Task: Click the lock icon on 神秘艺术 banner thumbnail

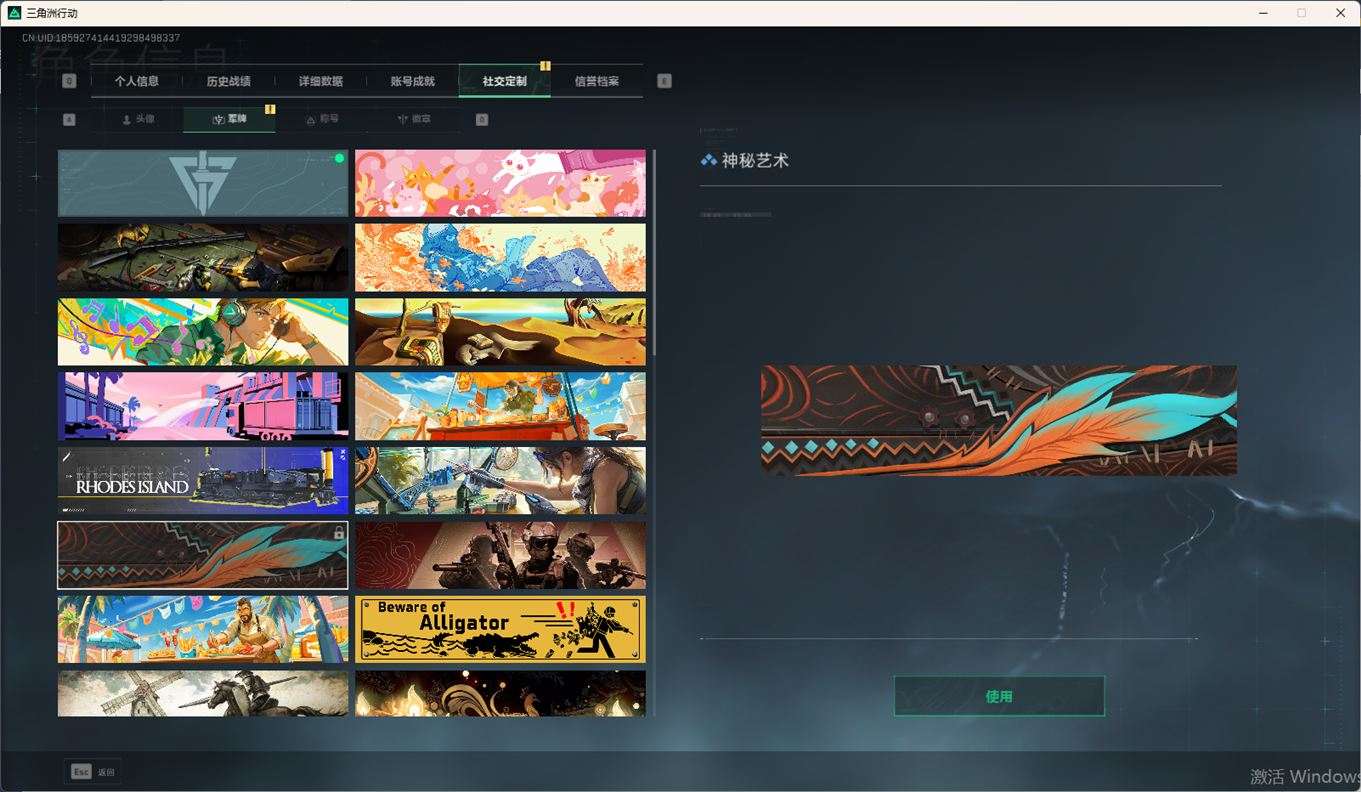Action: tap(339, 532)
